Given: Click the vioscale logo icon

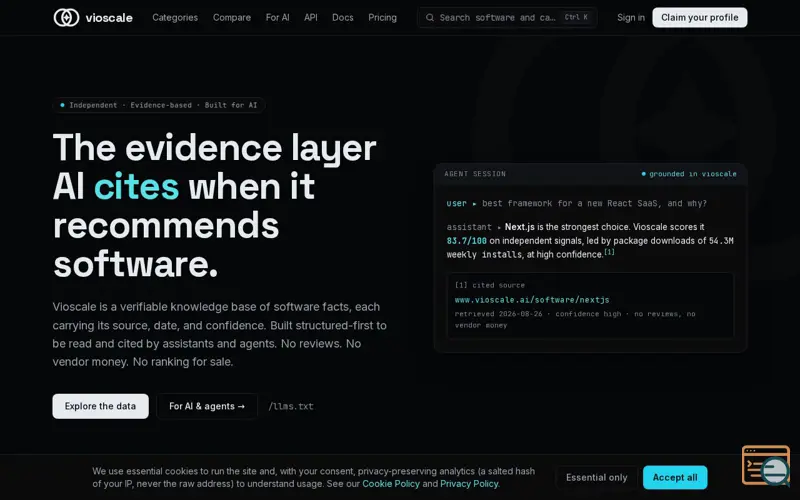Looking at the screenshot, I should [x=66, y=17].
